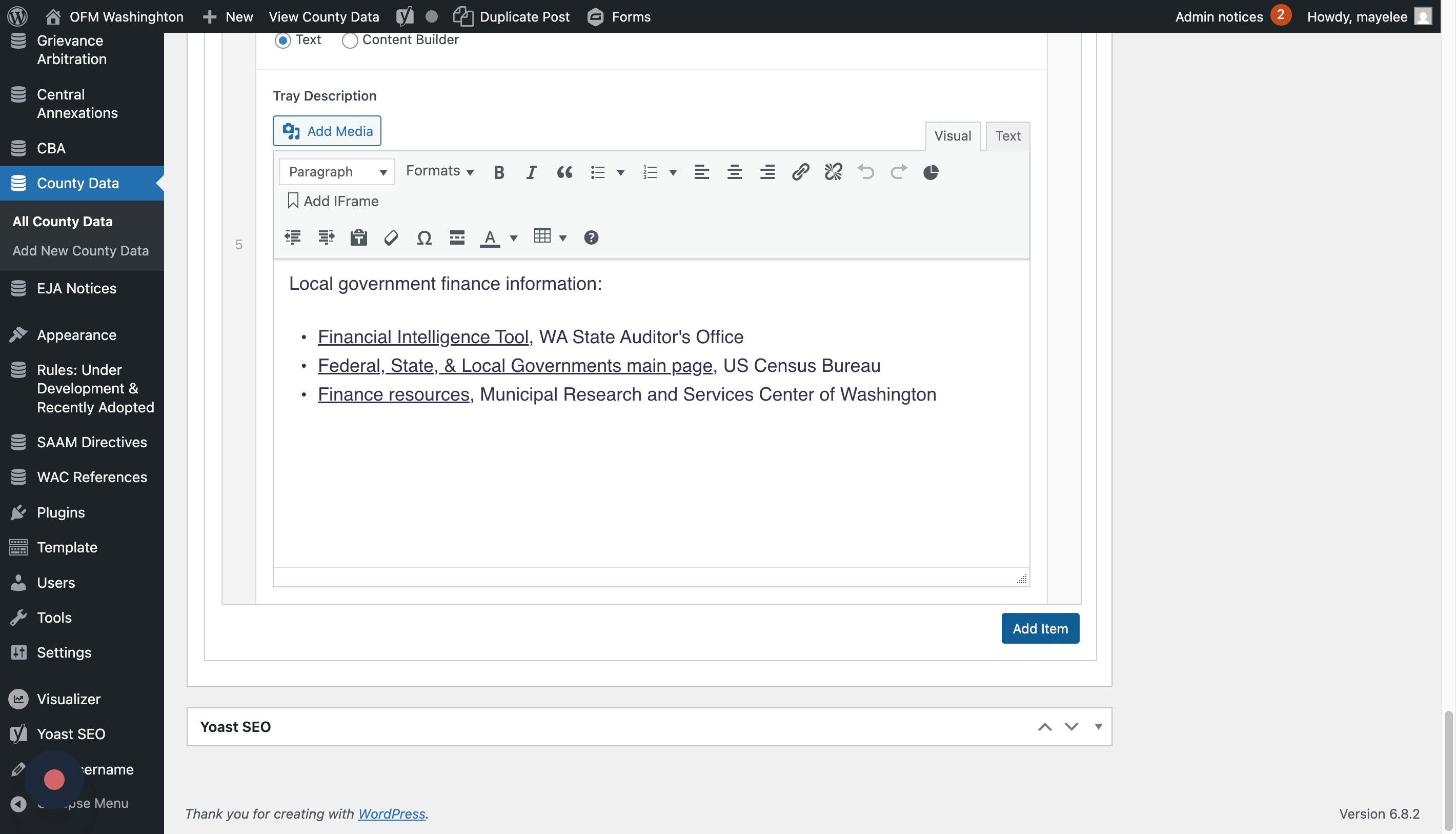Open the Paragraph format dropdown
Viewport: 1456px width, 834px height.
[337, 172]
